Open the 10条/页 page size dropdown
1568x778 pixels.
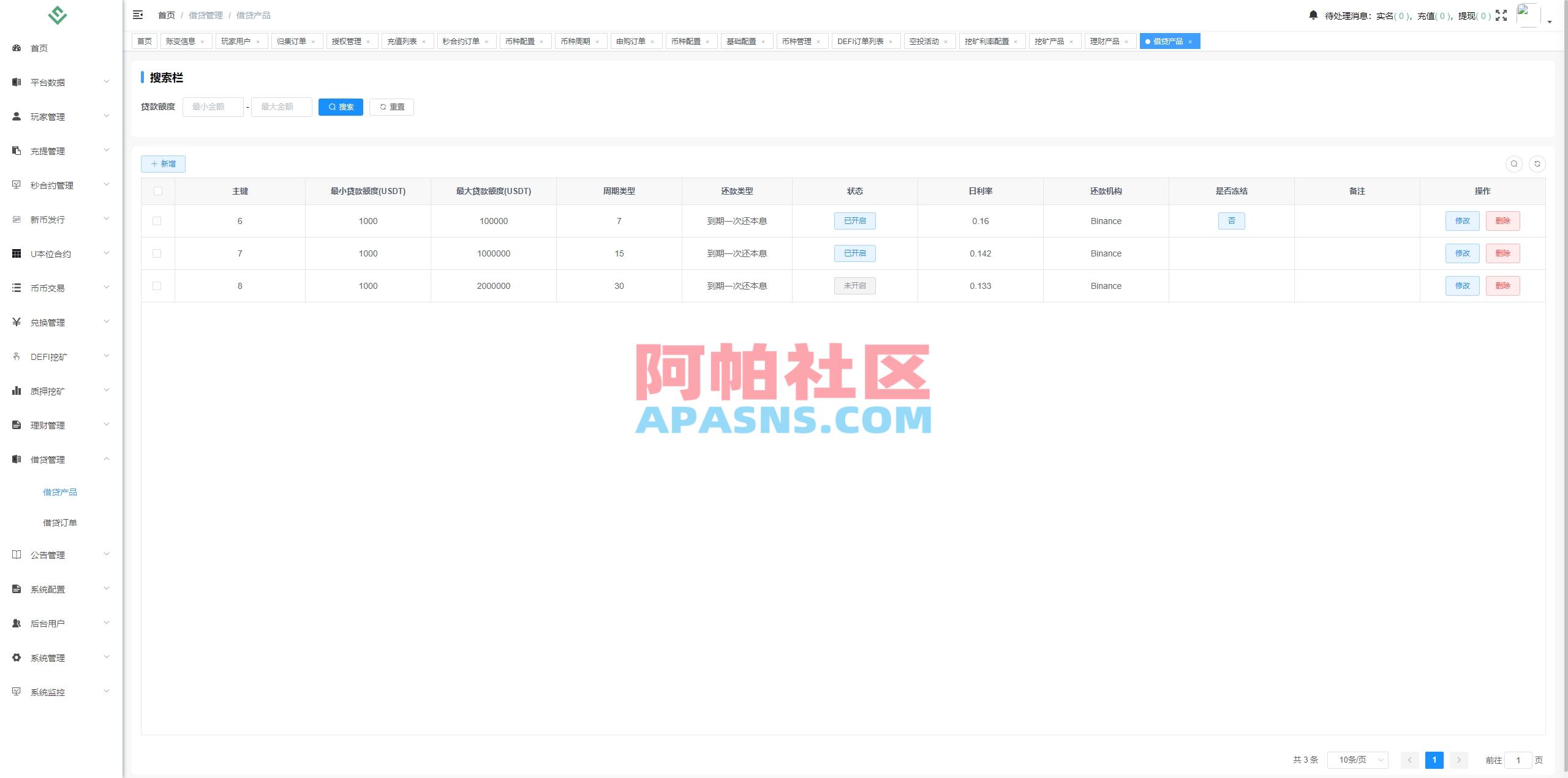pos(1357,760)
